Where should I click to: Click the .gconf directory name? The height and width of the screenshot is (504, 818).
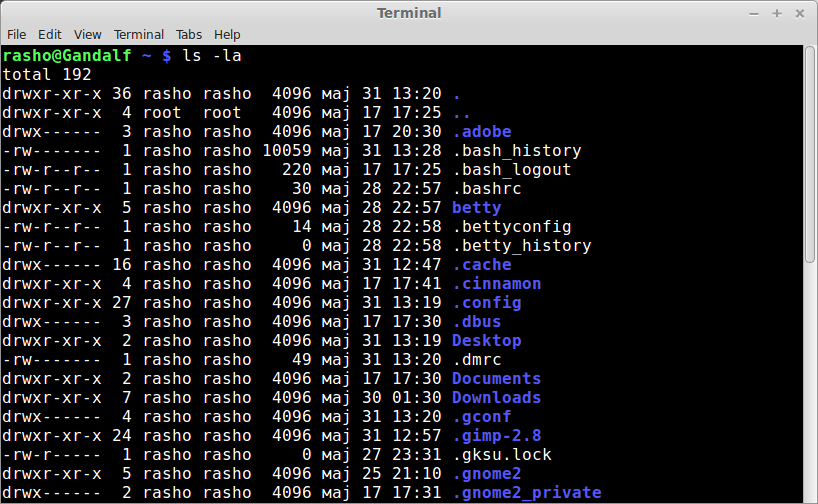(482, 417)
